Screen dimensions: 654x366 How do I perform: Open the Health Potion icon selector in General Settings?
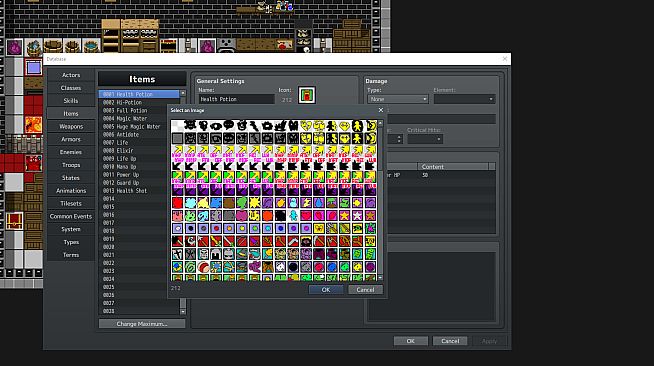(x=307, y=95)
